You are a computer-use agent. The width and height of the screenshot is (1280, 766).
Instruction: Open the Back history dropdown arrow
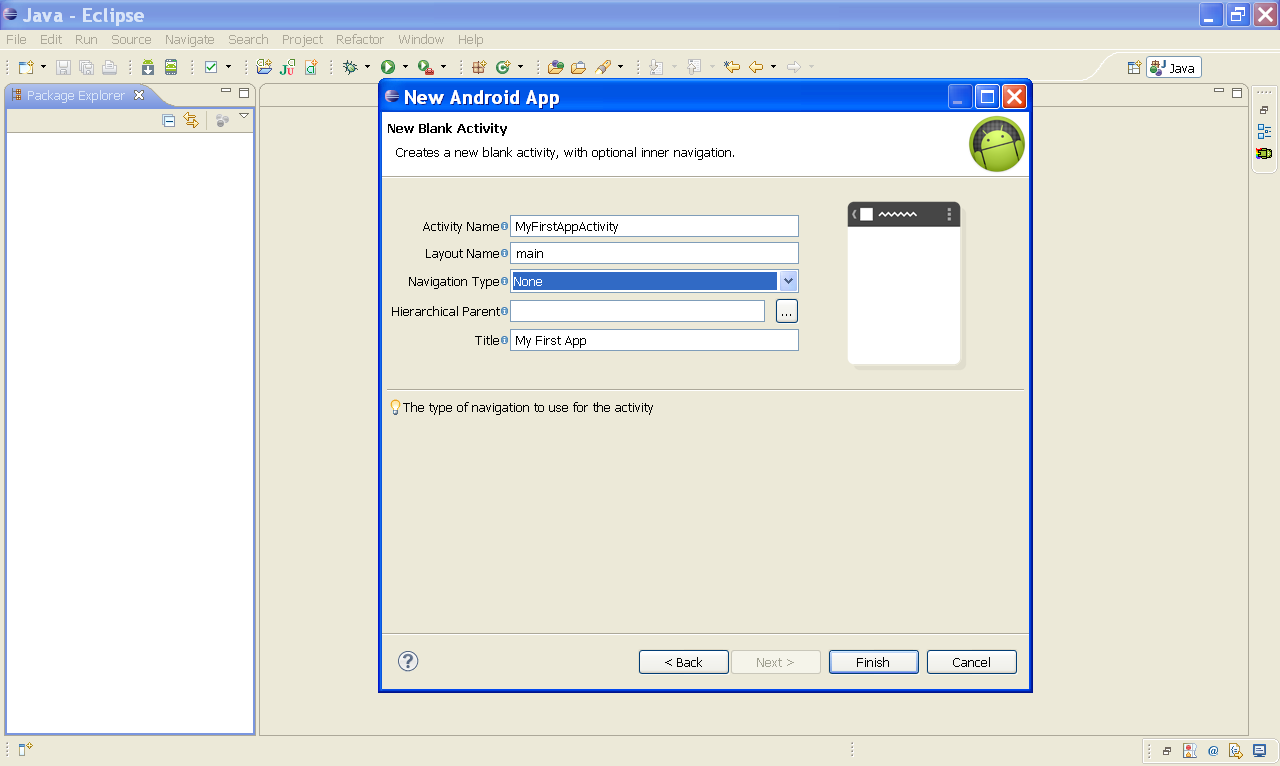pos(773,67)
